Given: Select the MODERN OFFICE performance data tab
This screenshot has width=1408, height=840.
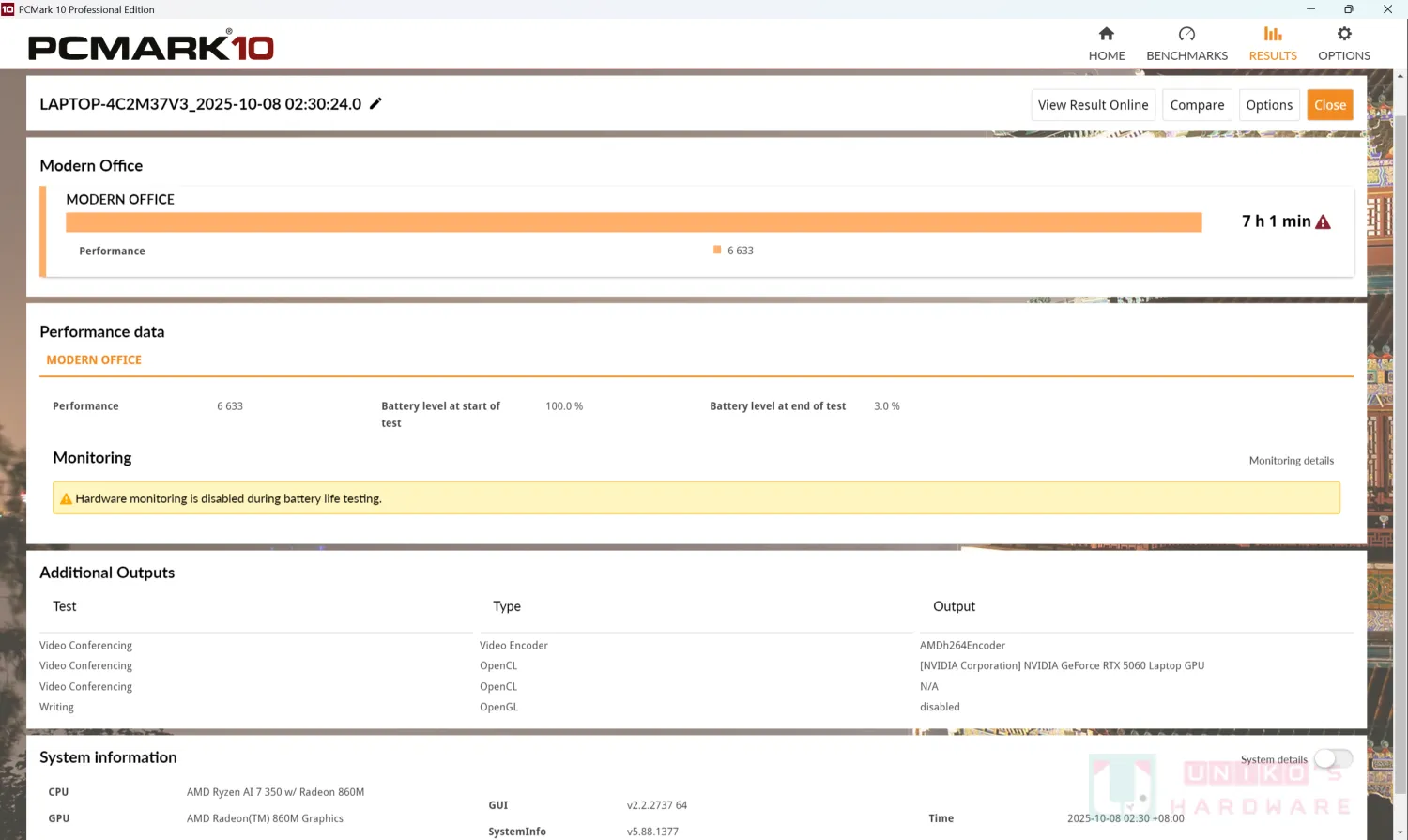Looking at the screenshot, I should tap(94, 360).
